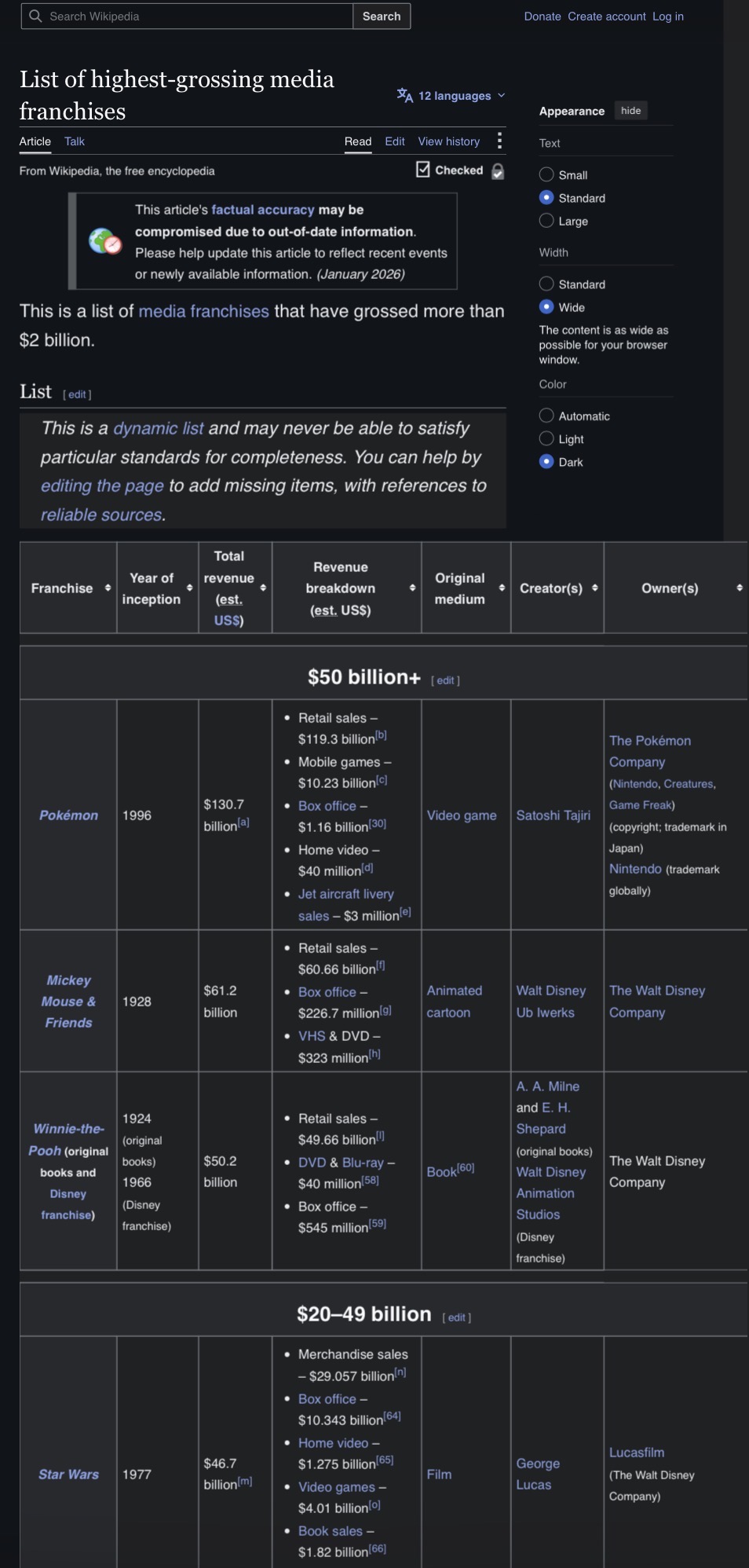Click the editing the page link

pyautogui.click(x=102, y=486)
